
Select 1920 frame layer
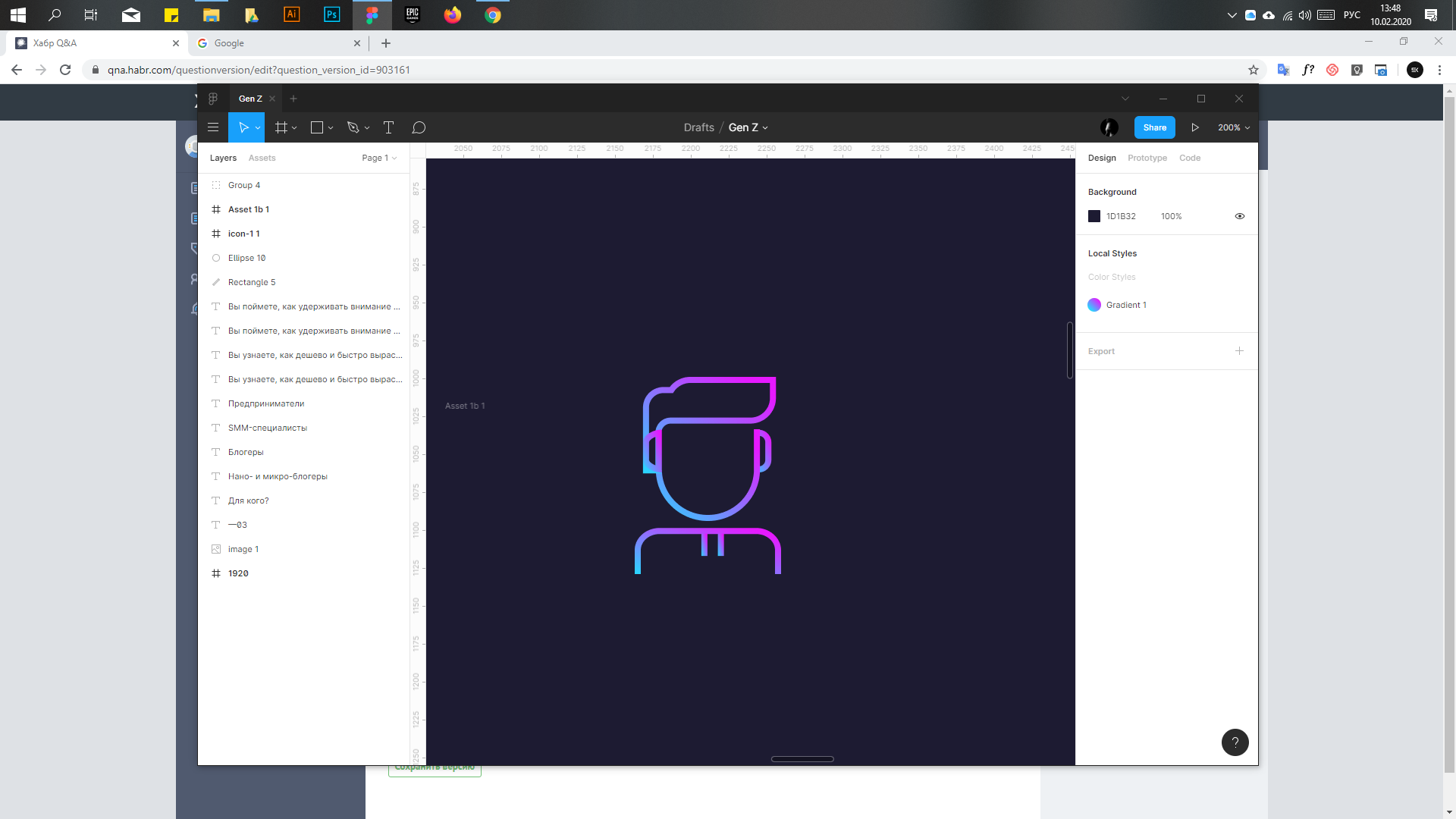303,573
